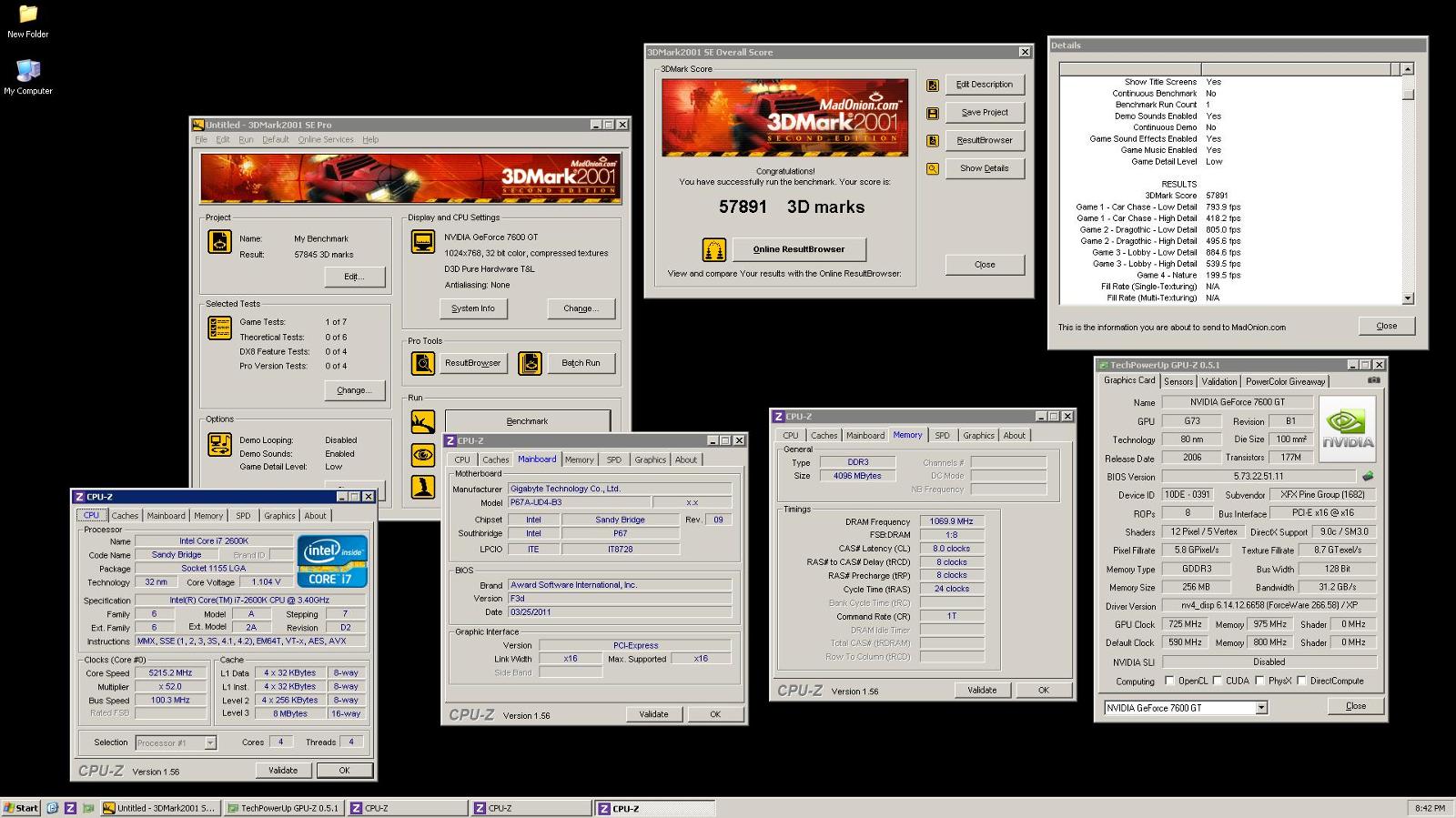Enable the CUDA checkbox in GPU-Z

pos(1217,681)
